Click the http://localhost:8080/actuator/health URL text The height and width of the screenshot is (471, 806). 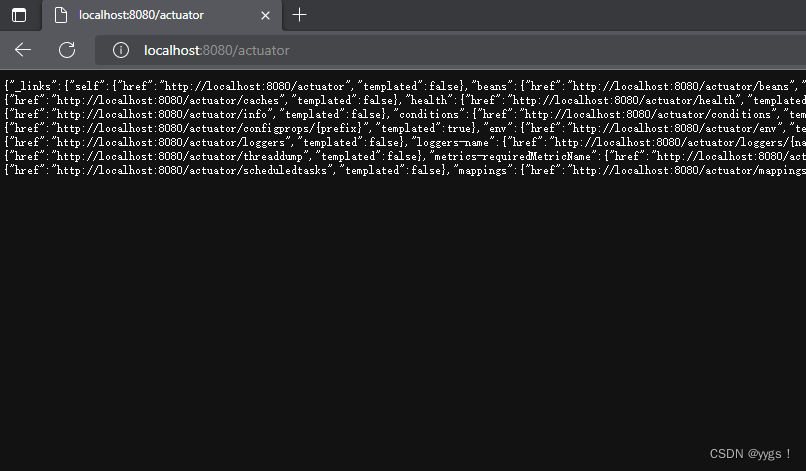624,100
